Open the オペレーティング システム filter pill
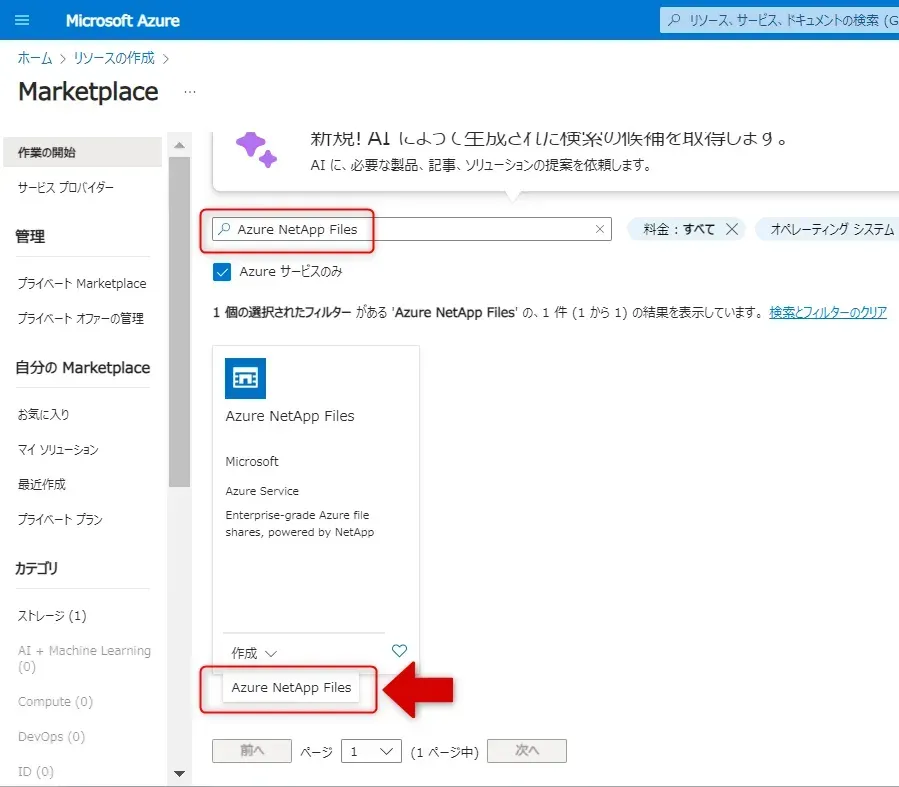This screenshot has height=787, width=899. (830, 229)
